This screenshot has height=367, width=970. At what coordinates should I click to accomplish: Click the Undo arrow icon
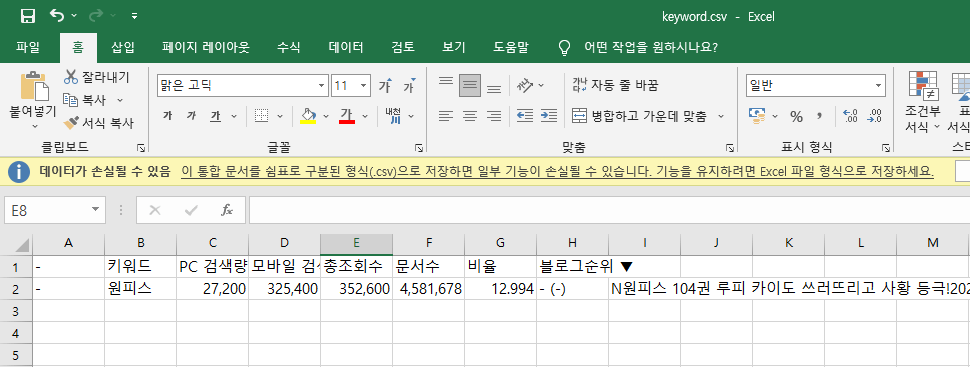56,15
